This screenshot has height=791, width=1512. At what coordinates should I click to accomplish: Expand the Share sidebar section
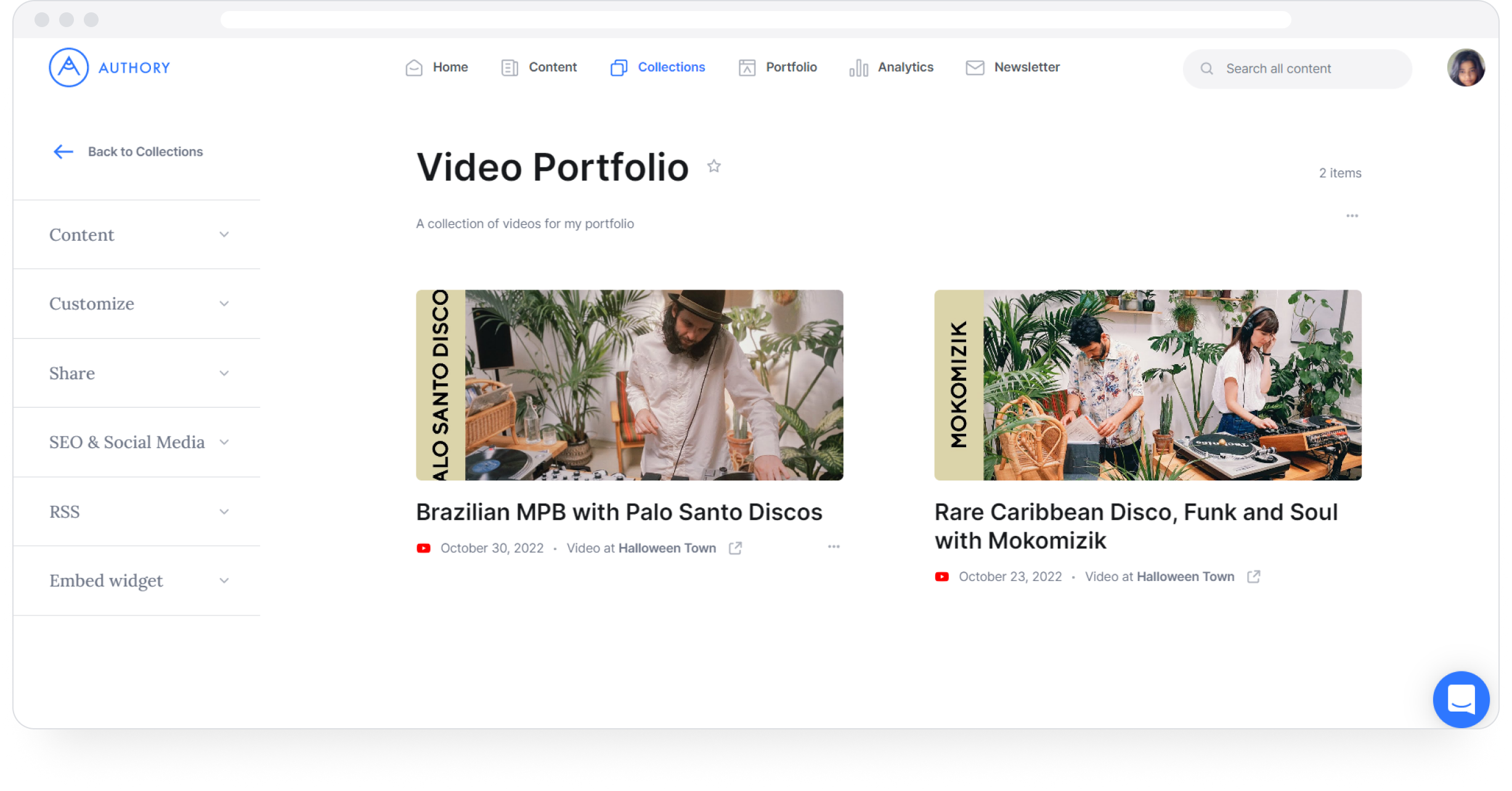tap(137, 373)
